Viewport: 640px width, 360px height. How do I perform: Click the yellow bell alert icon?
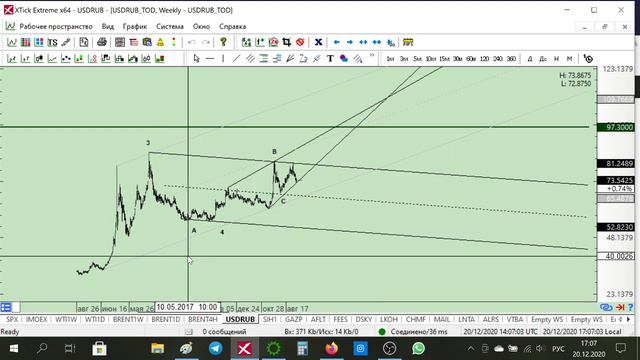(x=160, y=42)
